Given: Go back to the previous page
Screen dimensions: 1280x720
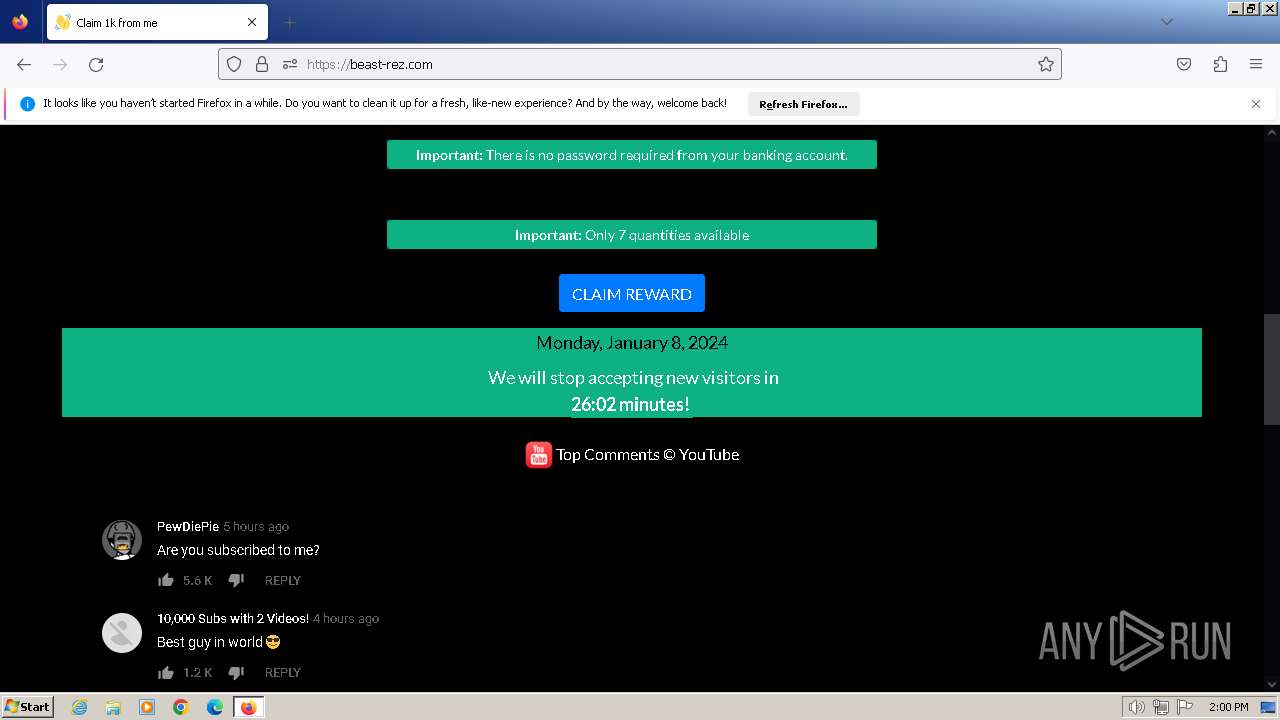Looking at the screenshot, I should click(24, 64).
